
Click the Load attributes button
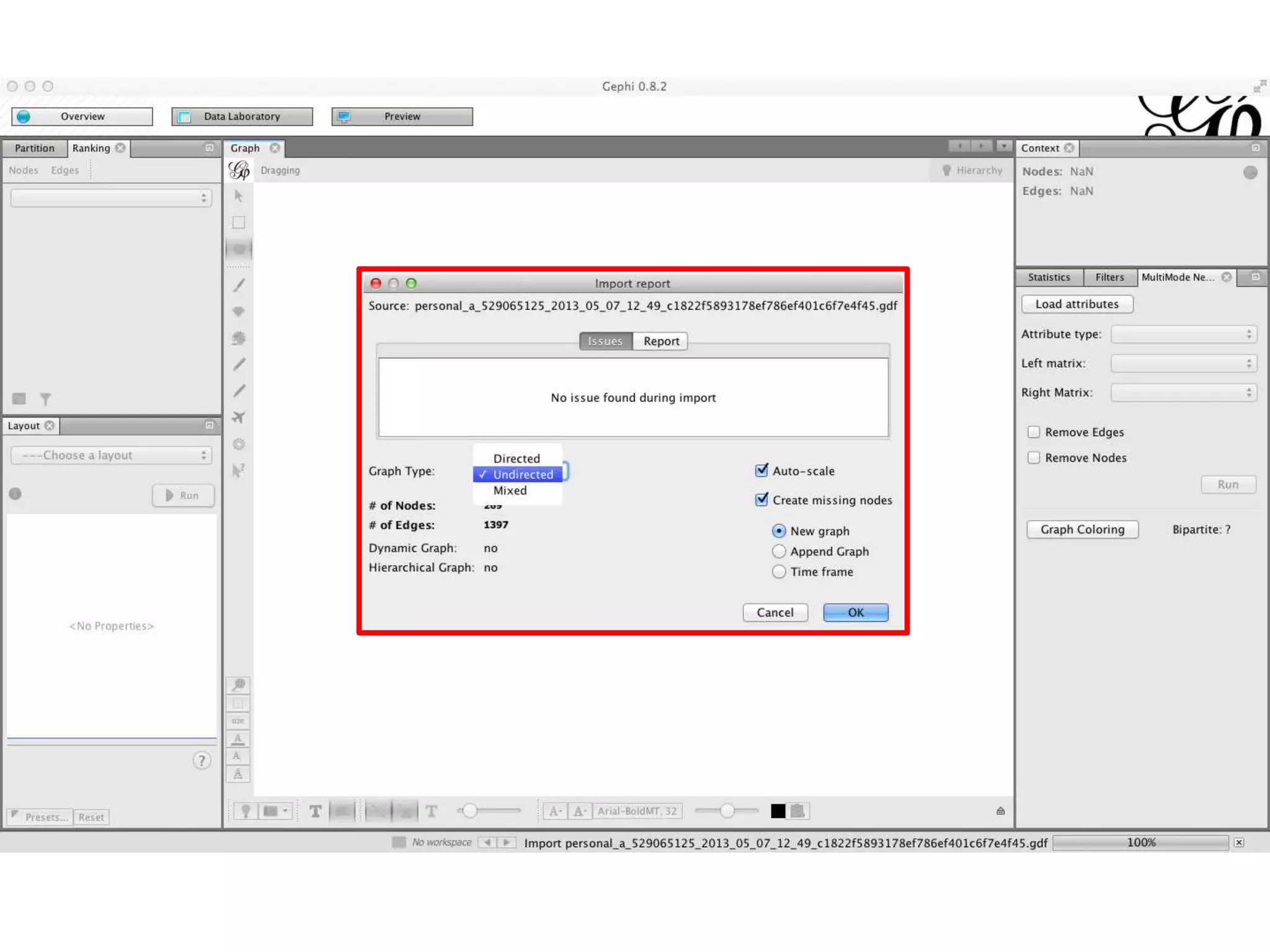[1077, 304]
